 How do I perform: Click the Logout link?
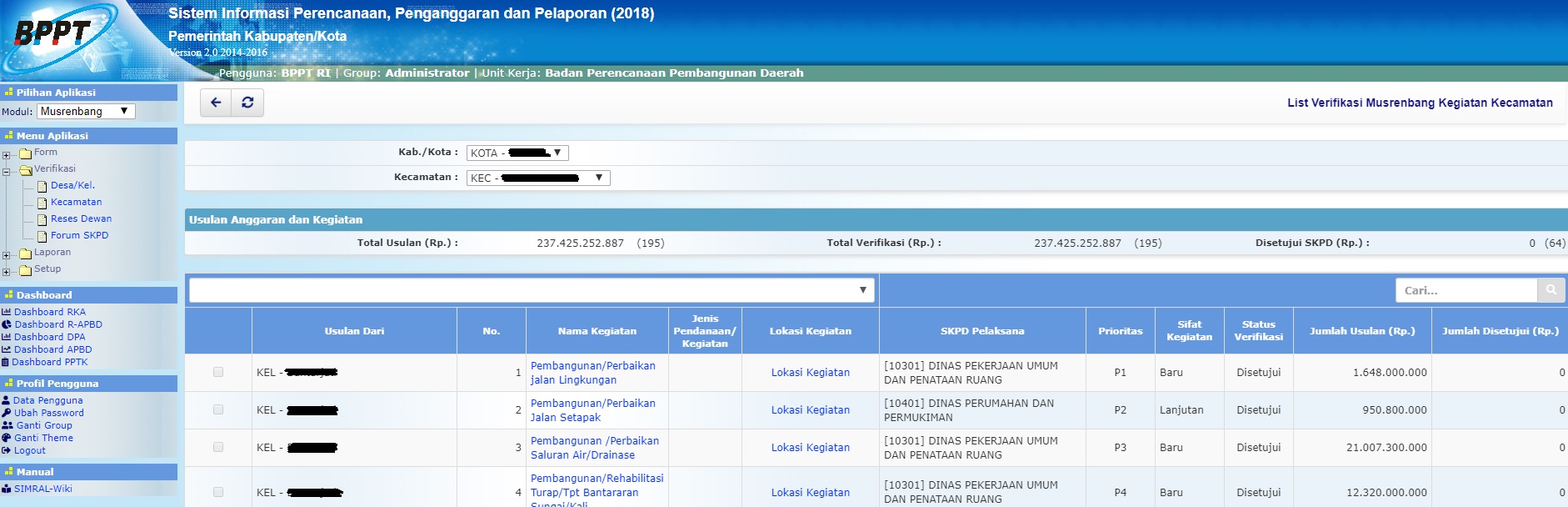pos(30,450)
